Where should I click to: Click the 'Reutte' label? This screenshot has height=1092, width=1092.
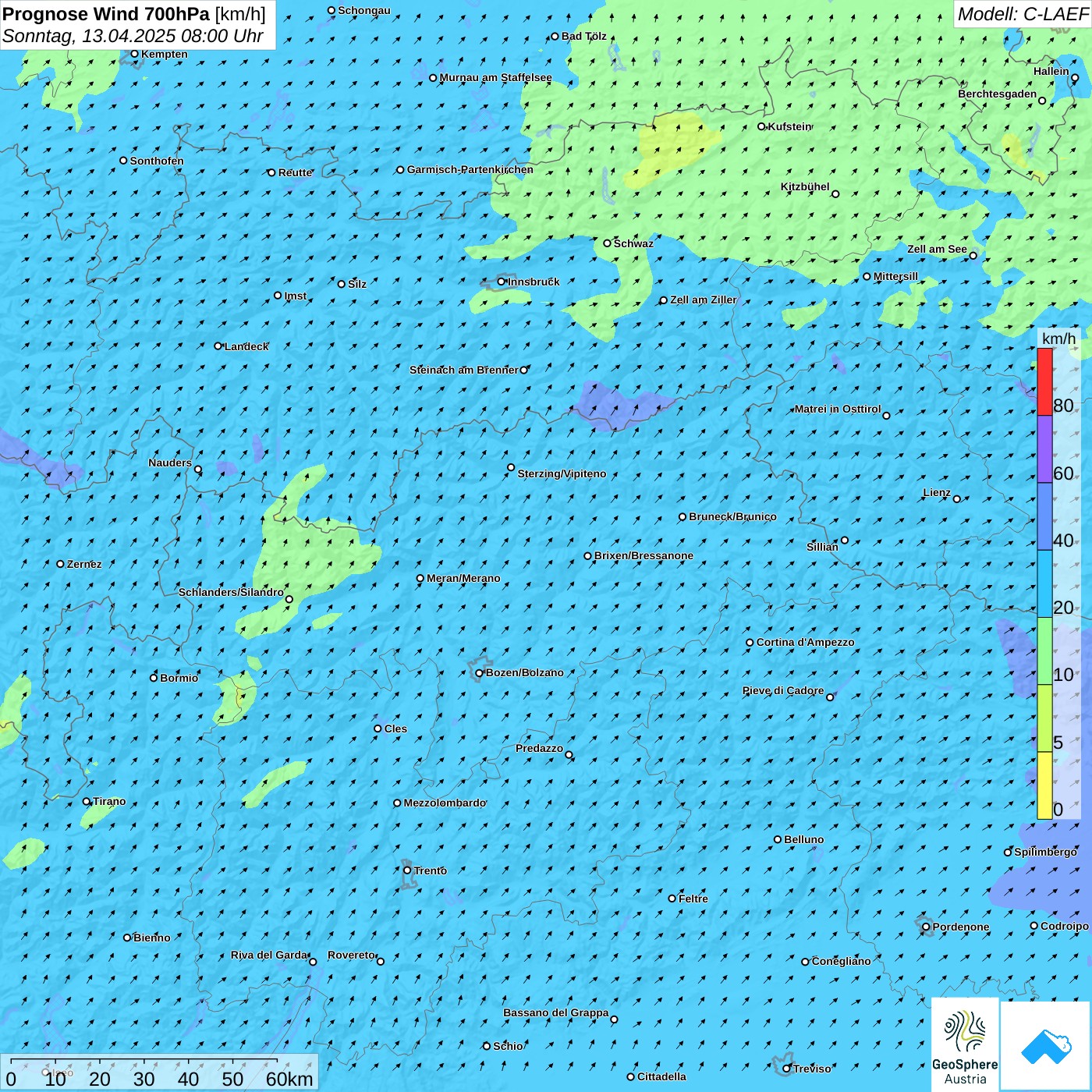point(295,172)
